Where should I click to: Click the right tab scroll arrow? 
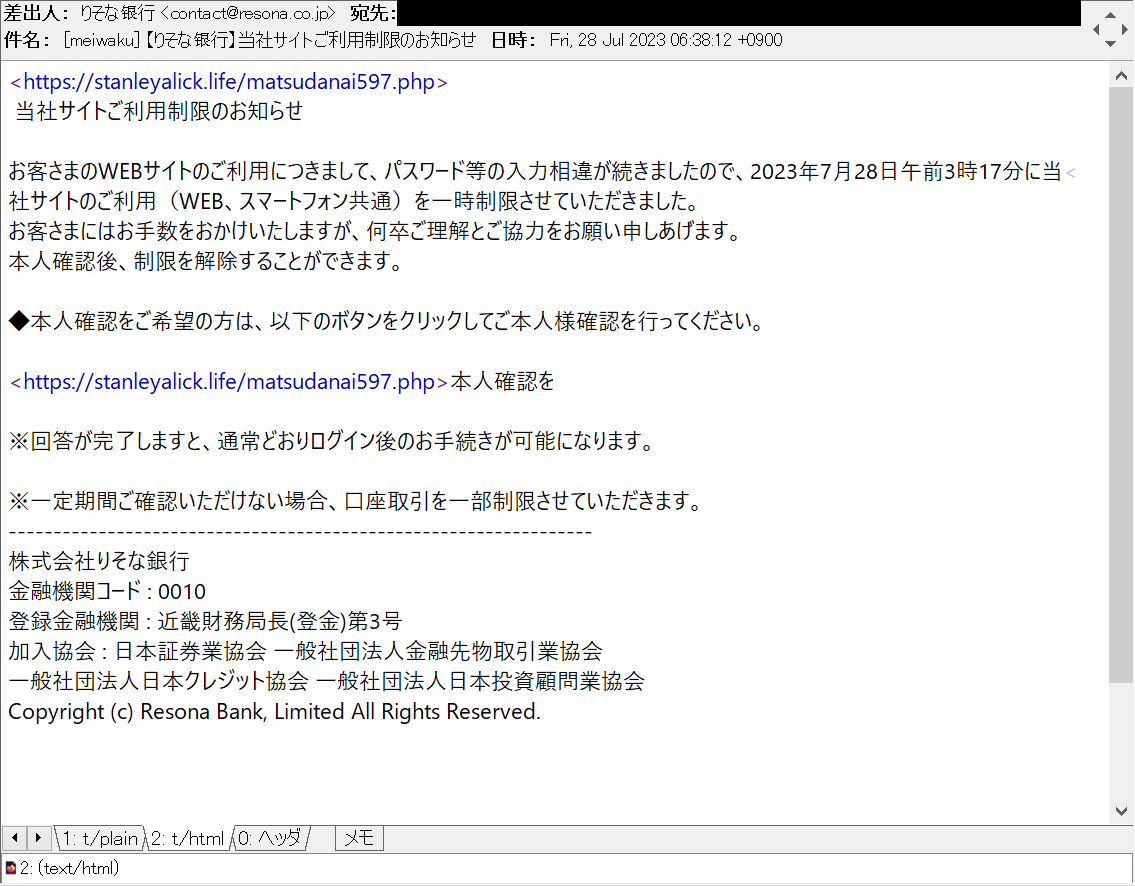[x=38, y=838]
